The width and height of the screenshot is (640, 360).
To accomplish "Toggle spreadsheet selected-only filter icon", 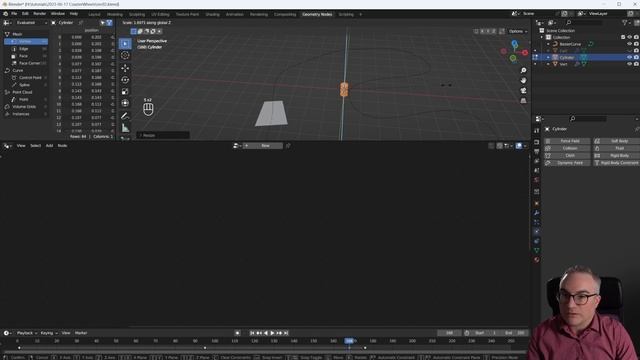I will point(102,23).
